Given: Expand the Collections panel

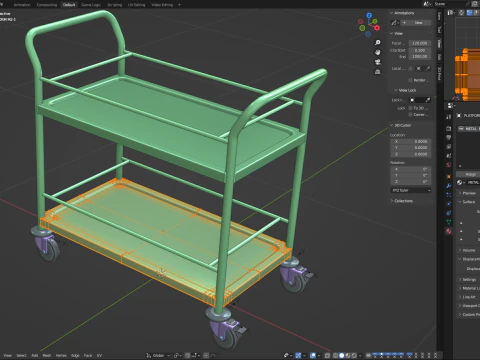Looking at the screenshot, I should click(x=401, y=201).
